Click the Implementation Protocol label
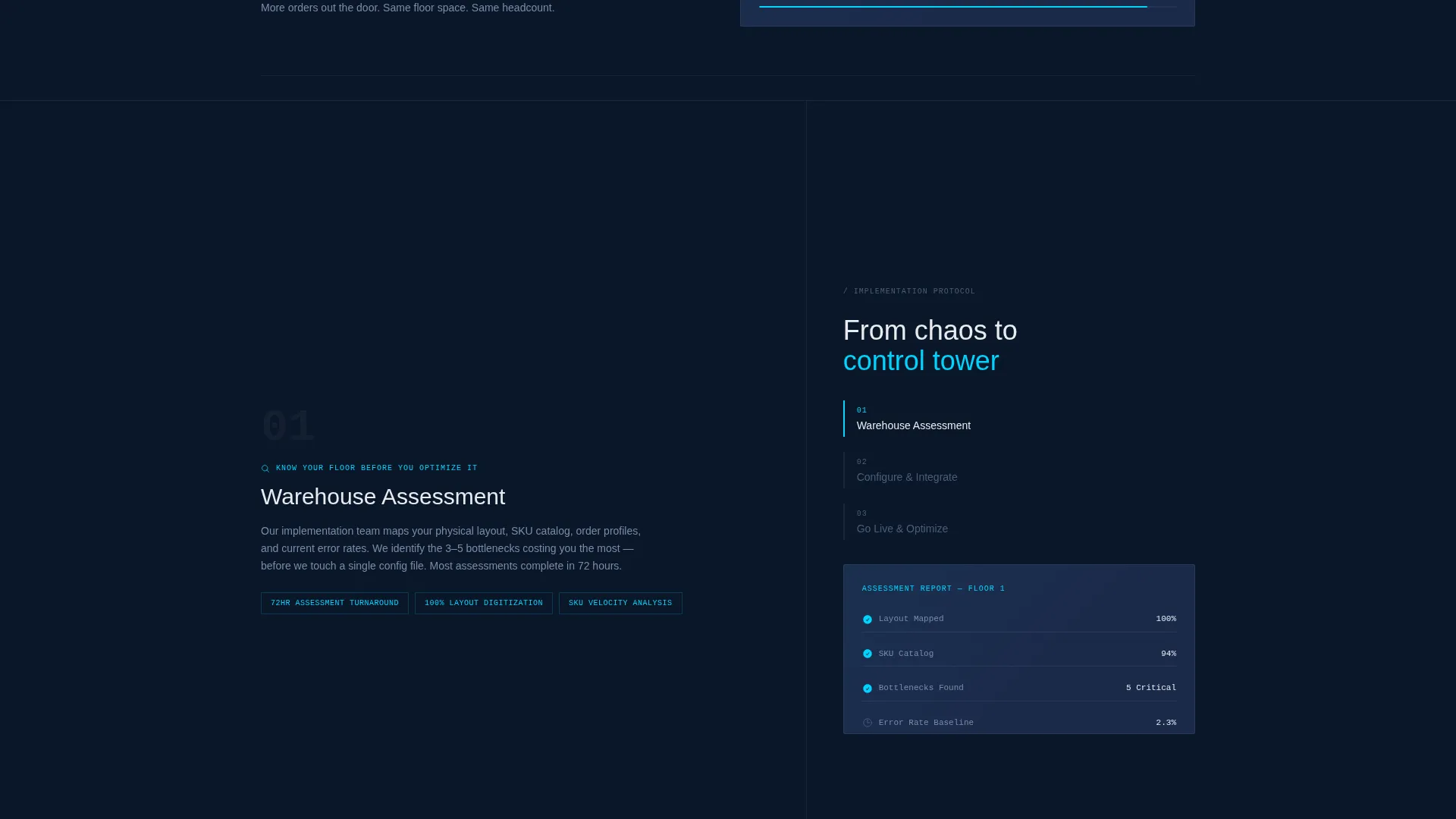 click(x=909, y=291)
